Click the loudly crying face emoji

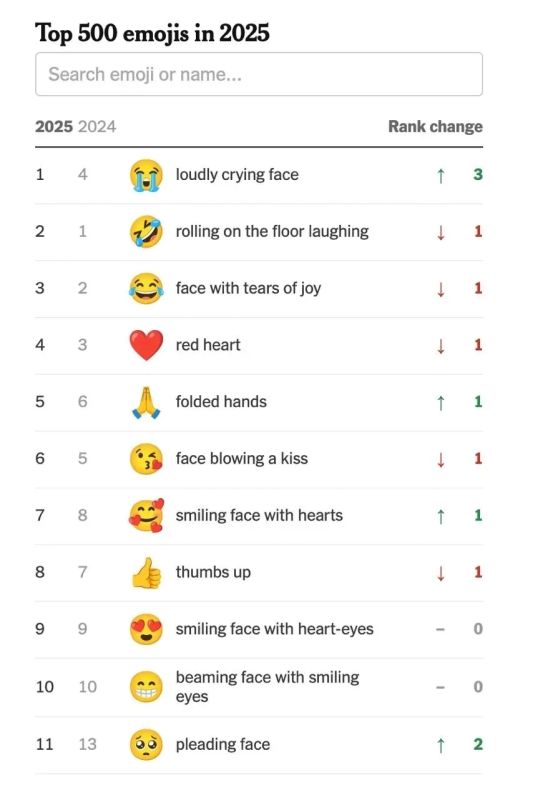[x=146, y=175]
